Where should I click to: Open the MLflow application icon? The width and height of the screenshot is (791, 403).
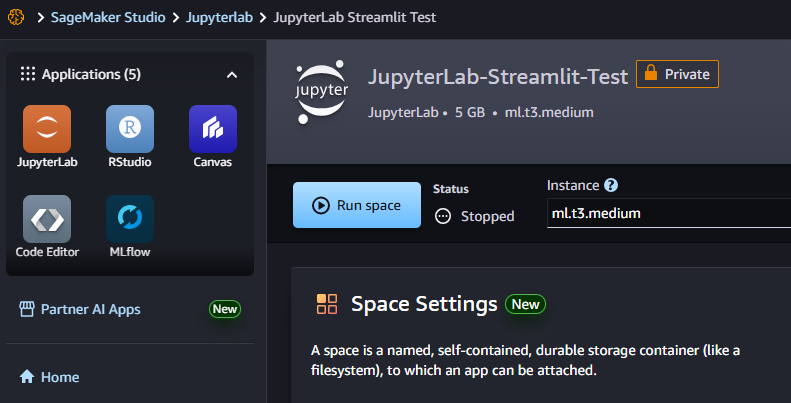click(130, 219)
